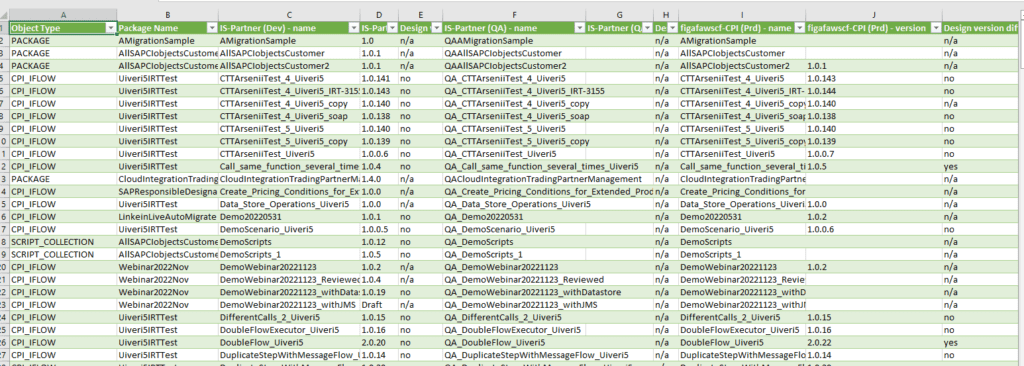1024x366 pixels.
Task: Select column D via its letter header
Action: [x=379, y=14]
